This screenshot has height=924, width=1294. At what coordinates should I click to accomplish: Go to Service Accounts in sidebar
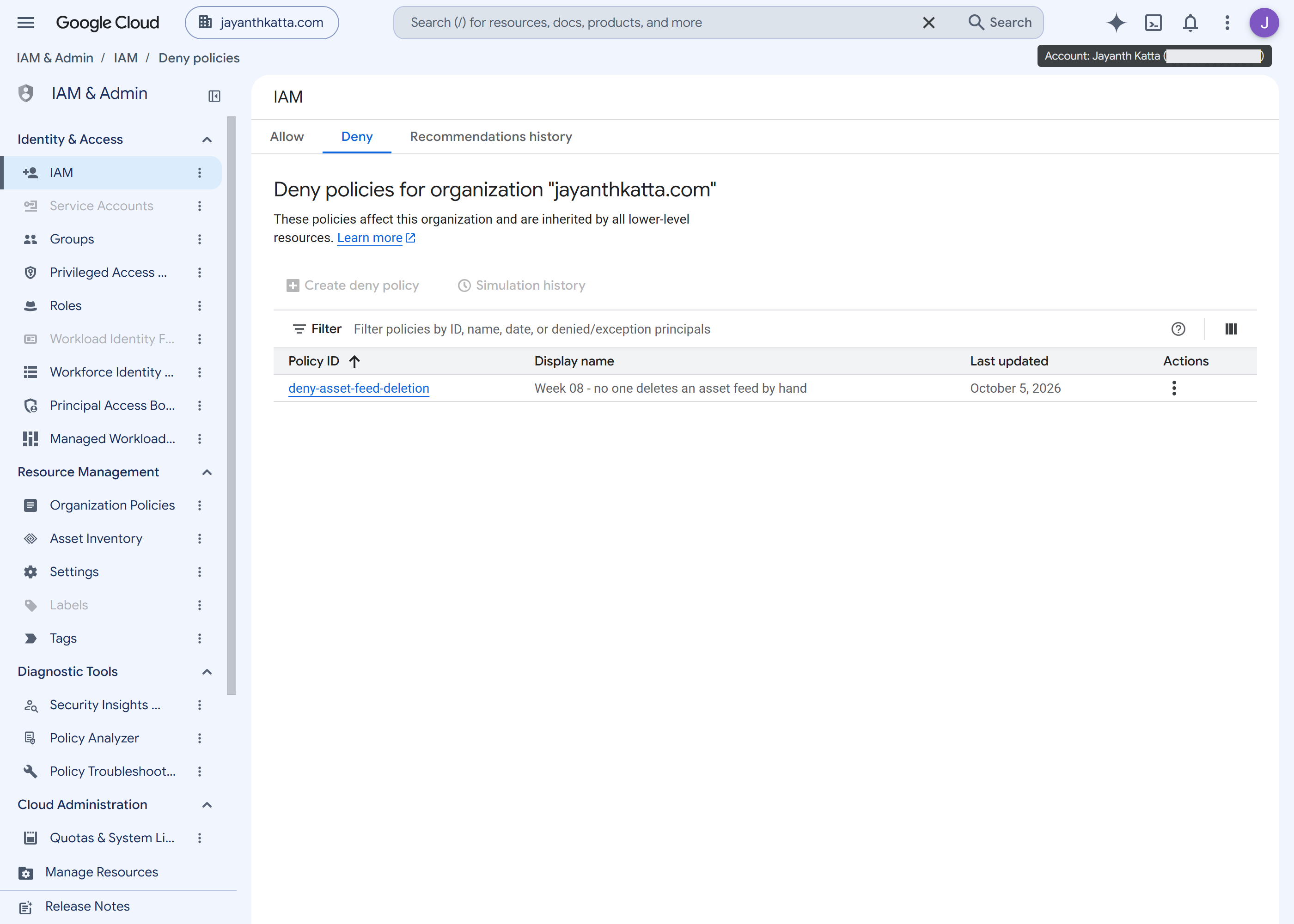pos(101,206)
